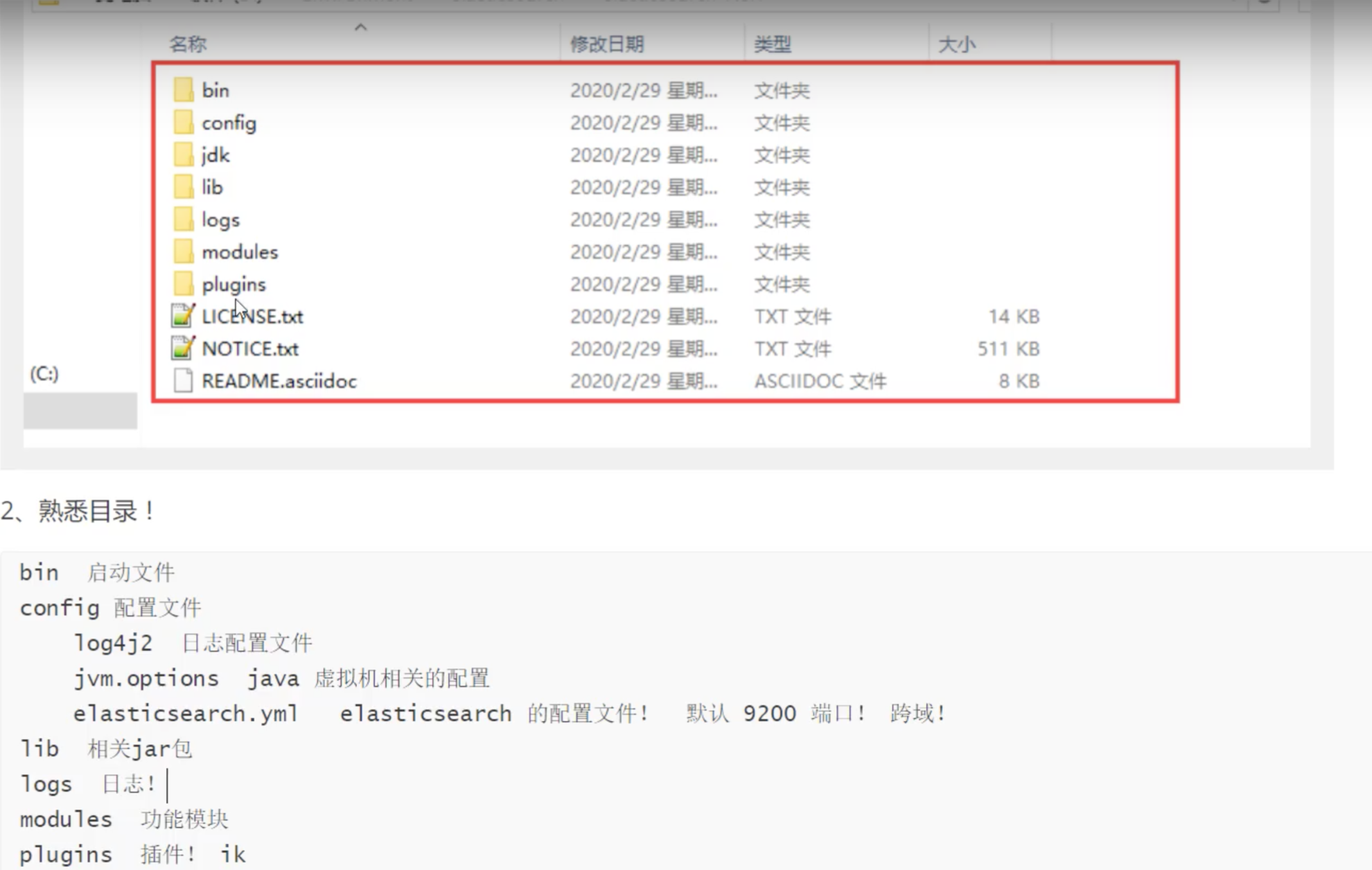The image size is (1372, 870).
Task: Select the modules folder icon
Action: click(183, 251)
